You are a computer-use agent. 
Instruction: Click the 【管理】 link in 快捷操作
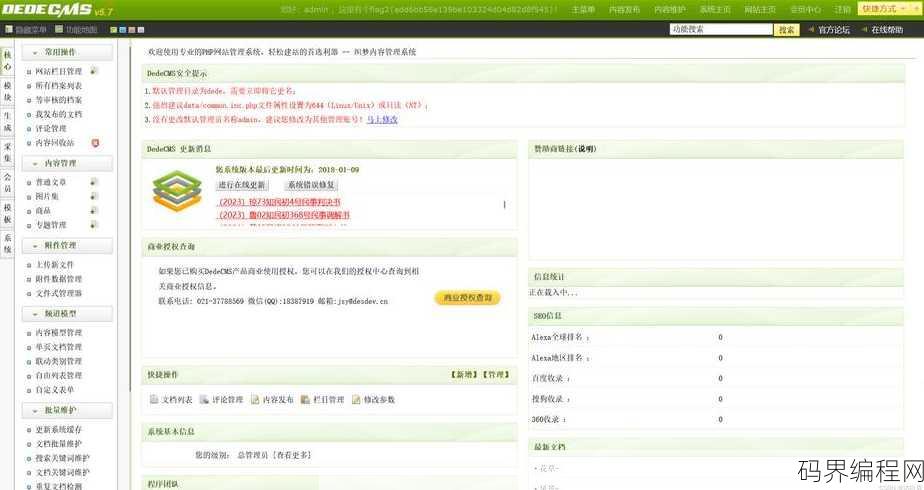pyautogui.click(x=496, y=375)
